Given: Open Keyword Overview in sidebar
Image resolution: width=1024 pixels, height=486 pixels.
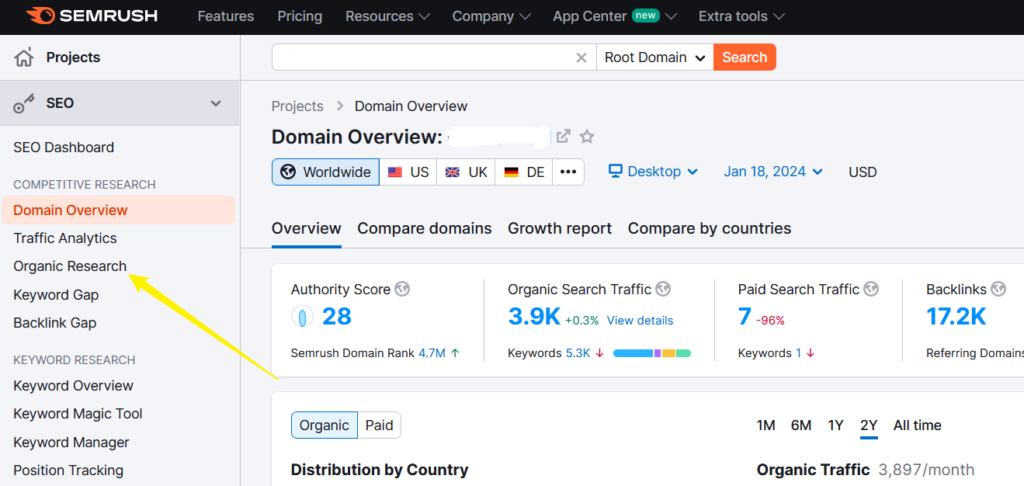Looking at the screenshot, I should point(73,385).
